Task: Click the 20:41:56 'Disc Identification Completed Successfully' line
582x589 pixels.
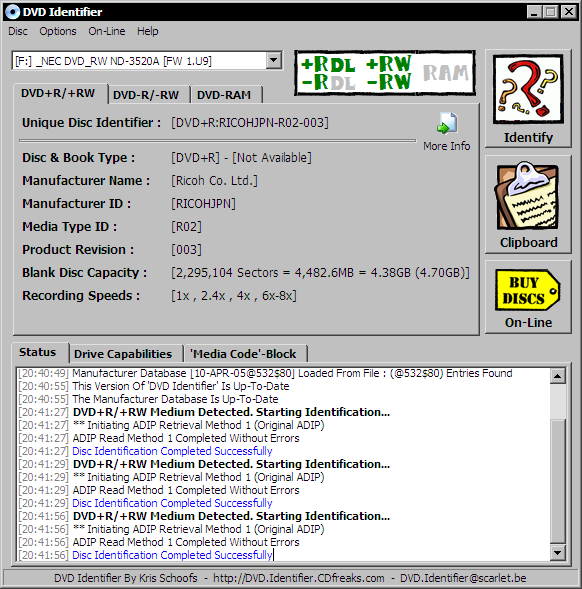Action: point(145,555)
